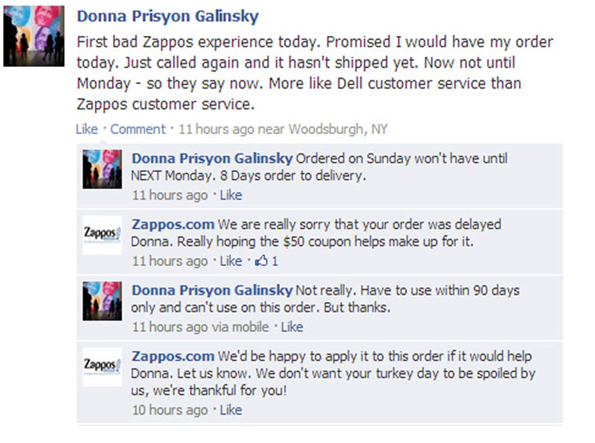Click Zappos logo beside the $50 coupon comment
This screenshot has height=443, width=595.
(102, 235)
